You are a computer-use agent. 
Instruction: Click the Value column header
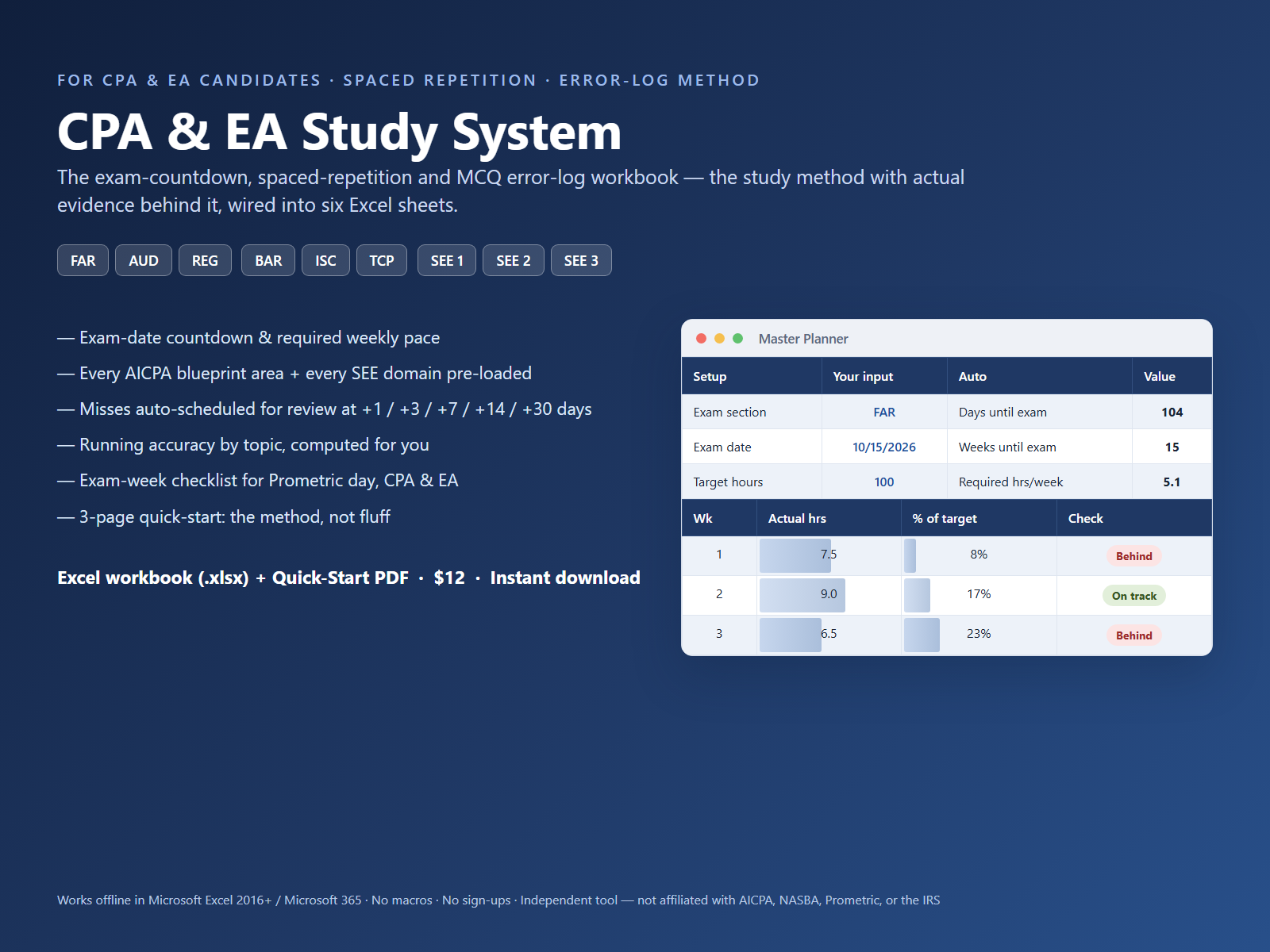[1172, 376]
